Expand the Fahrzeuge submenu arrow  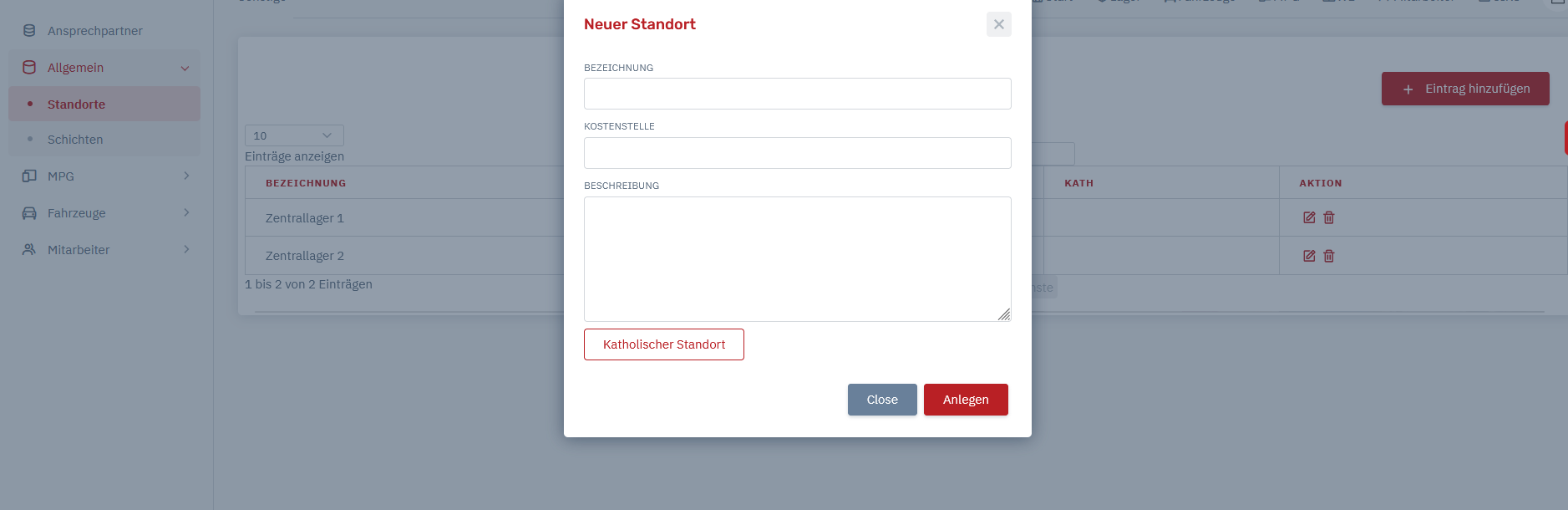(186, 213)
